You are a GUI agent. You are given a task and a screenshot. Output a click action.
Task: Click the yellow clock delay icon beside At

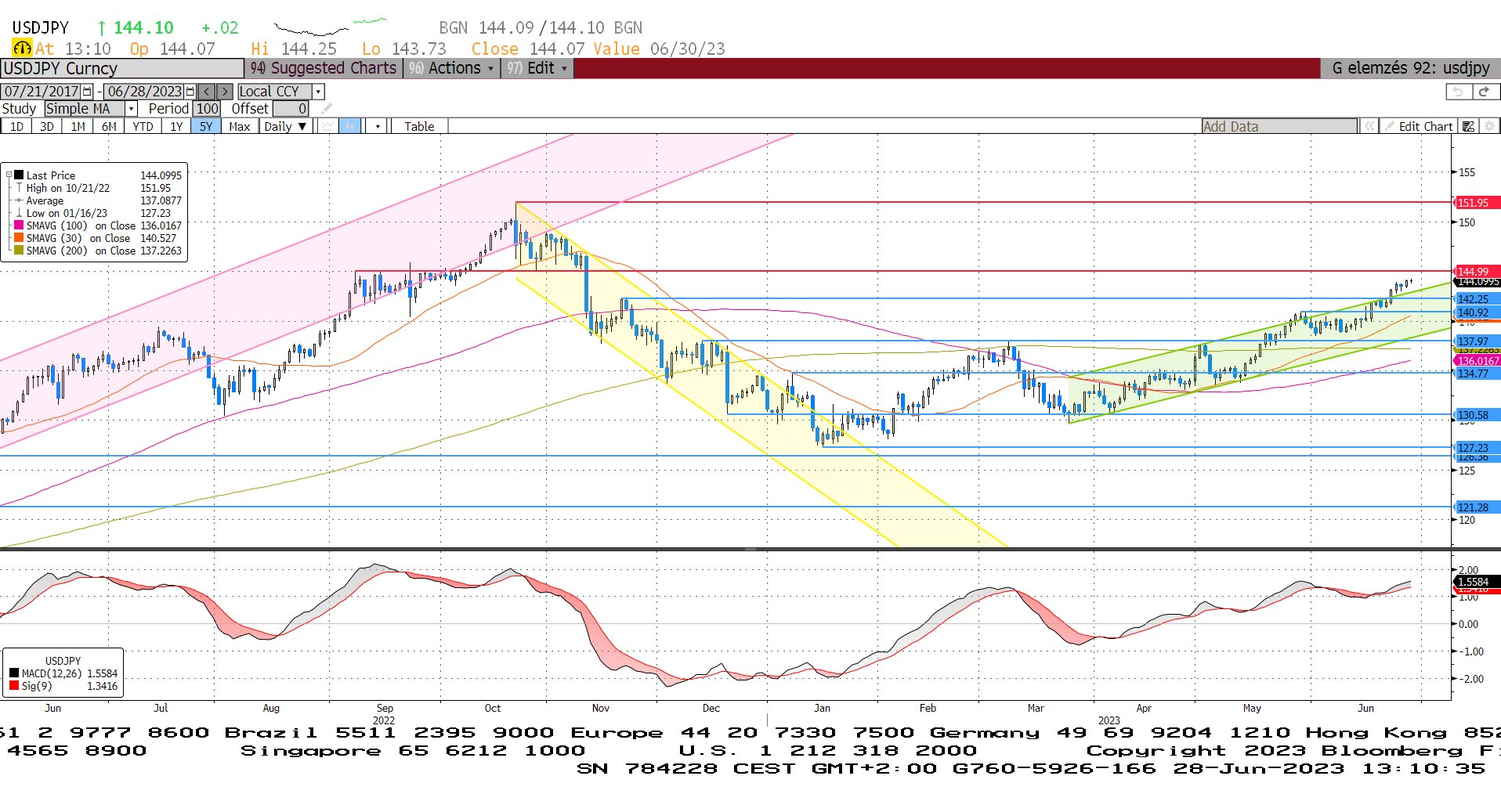click(22, 49)
